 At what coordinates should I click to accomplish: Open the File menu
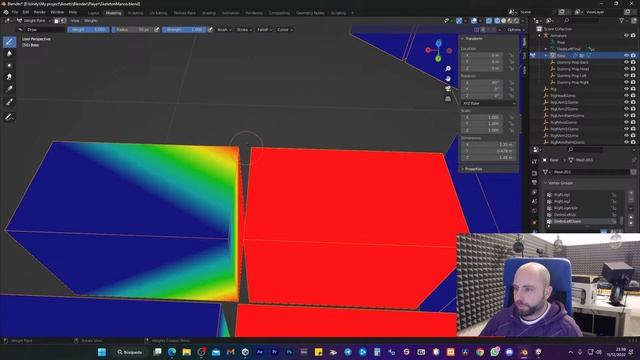pos(15,12)
